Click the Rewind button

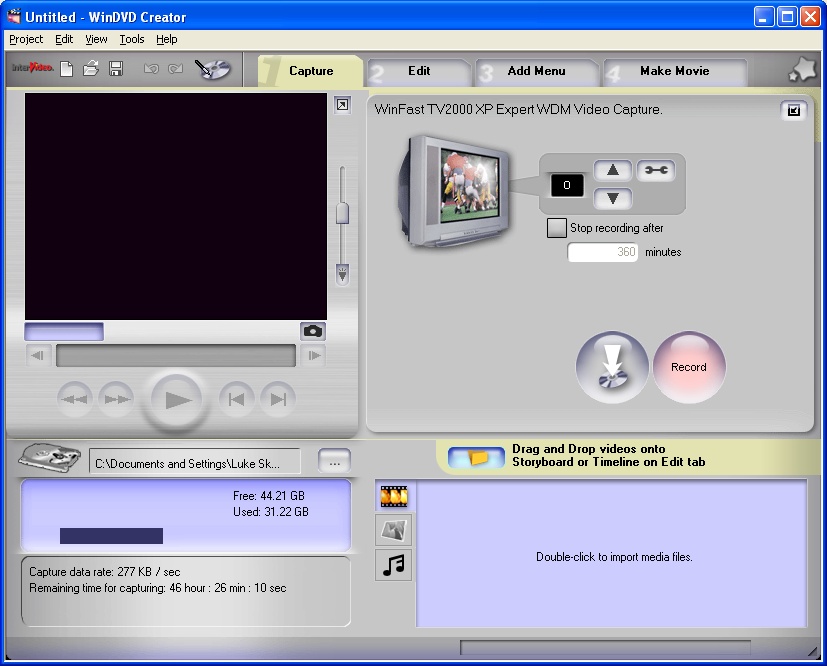point(75,399)
